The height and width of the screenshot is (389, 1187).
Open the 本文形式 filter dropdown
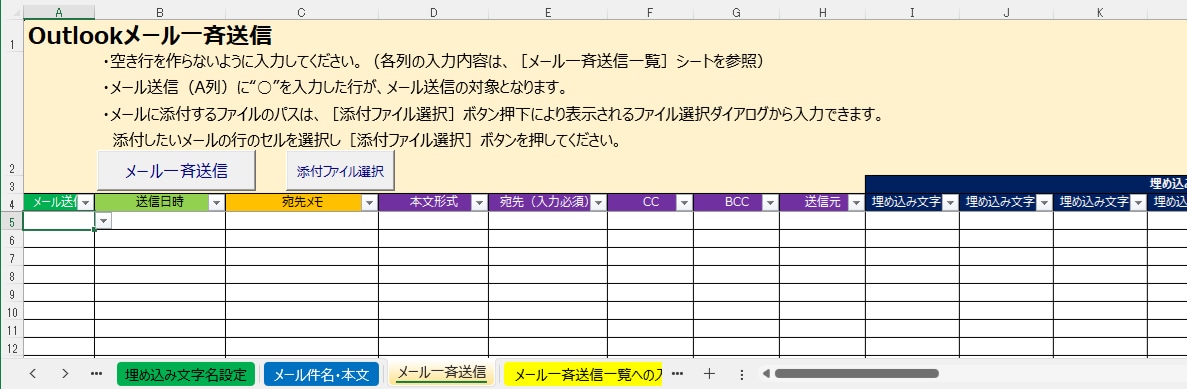pyautogui.click(x=479, y=203)
